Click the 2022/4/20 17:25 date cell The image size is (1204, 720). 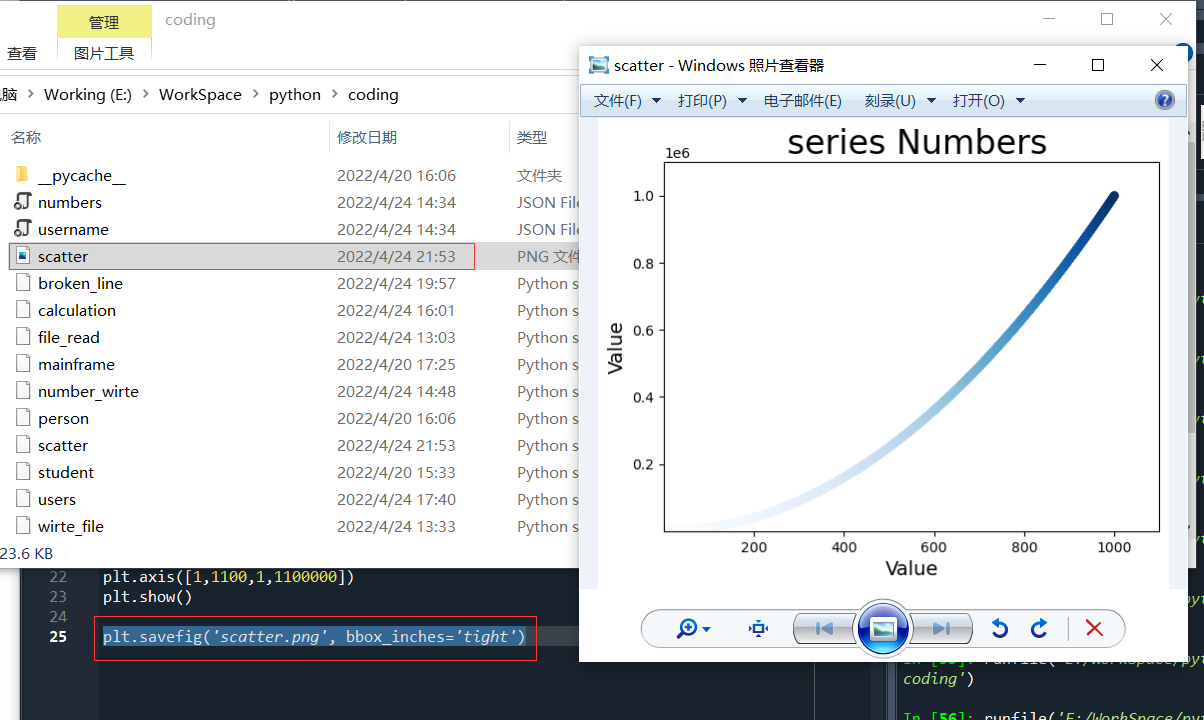coord(396,364)
